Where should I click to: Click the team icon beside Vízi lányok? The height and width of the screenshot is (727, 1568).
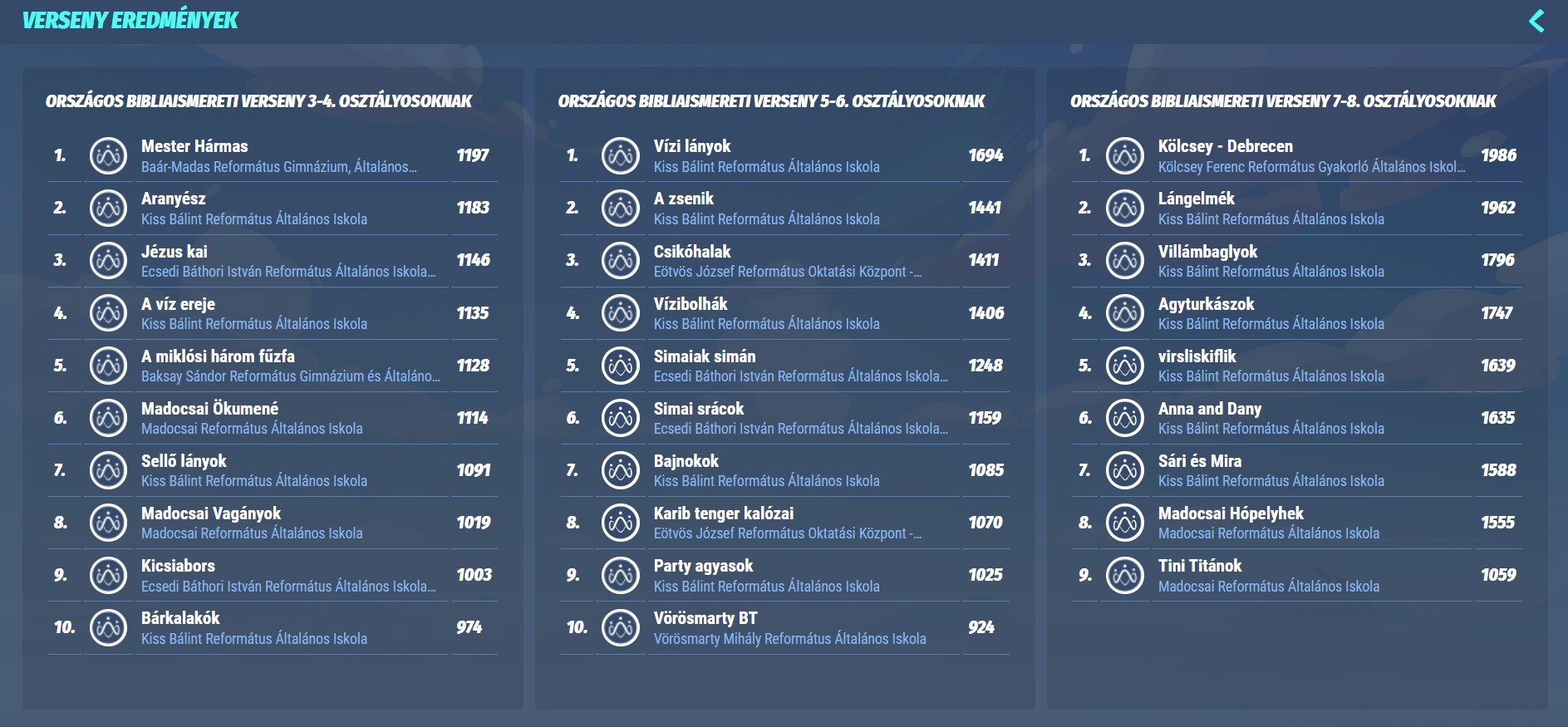coord(621,156)
